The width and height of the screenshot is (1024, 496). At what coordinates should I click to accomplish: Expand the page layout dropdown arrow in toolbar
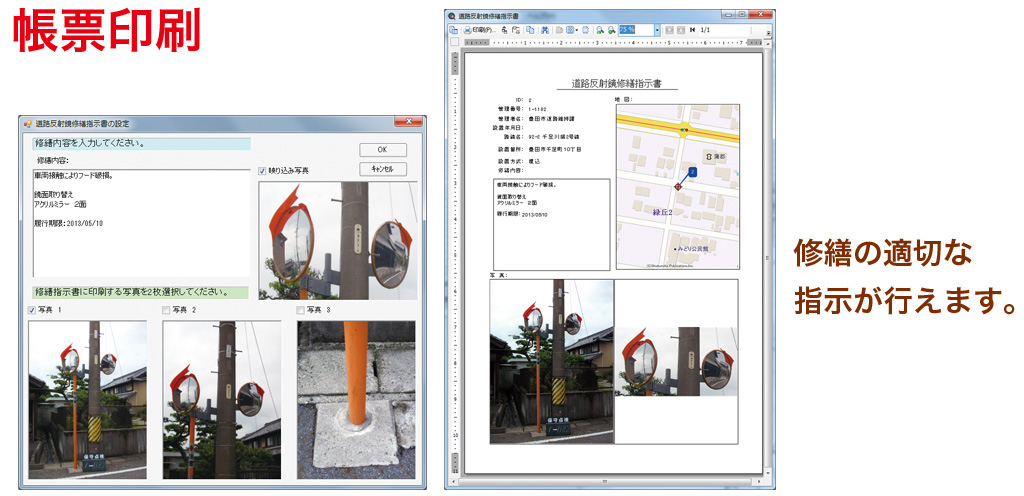point(577,31)
